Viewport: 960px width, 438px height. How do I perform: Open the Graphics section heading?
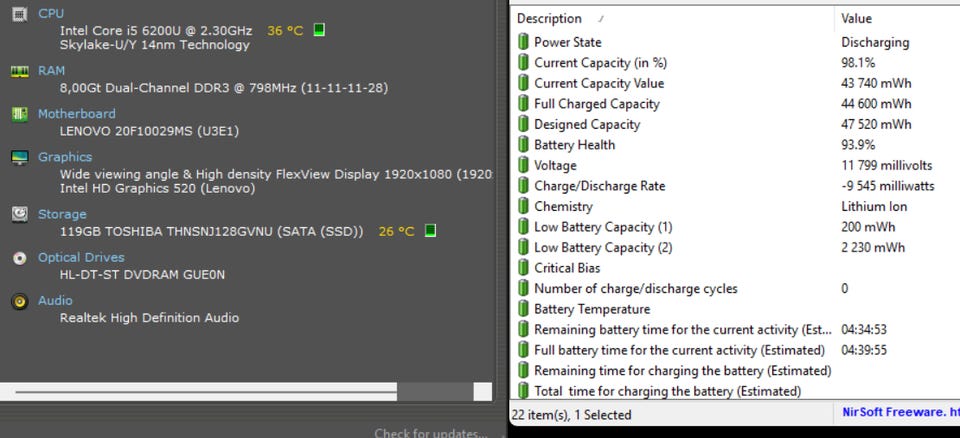tap(65, 157)
